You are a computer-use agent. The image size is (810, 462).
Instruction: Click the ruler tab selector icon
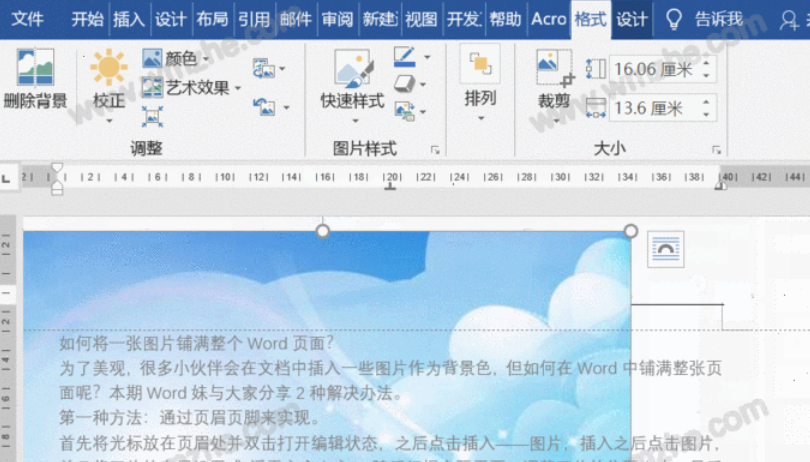pyautogui.click(x=6, y=179)
